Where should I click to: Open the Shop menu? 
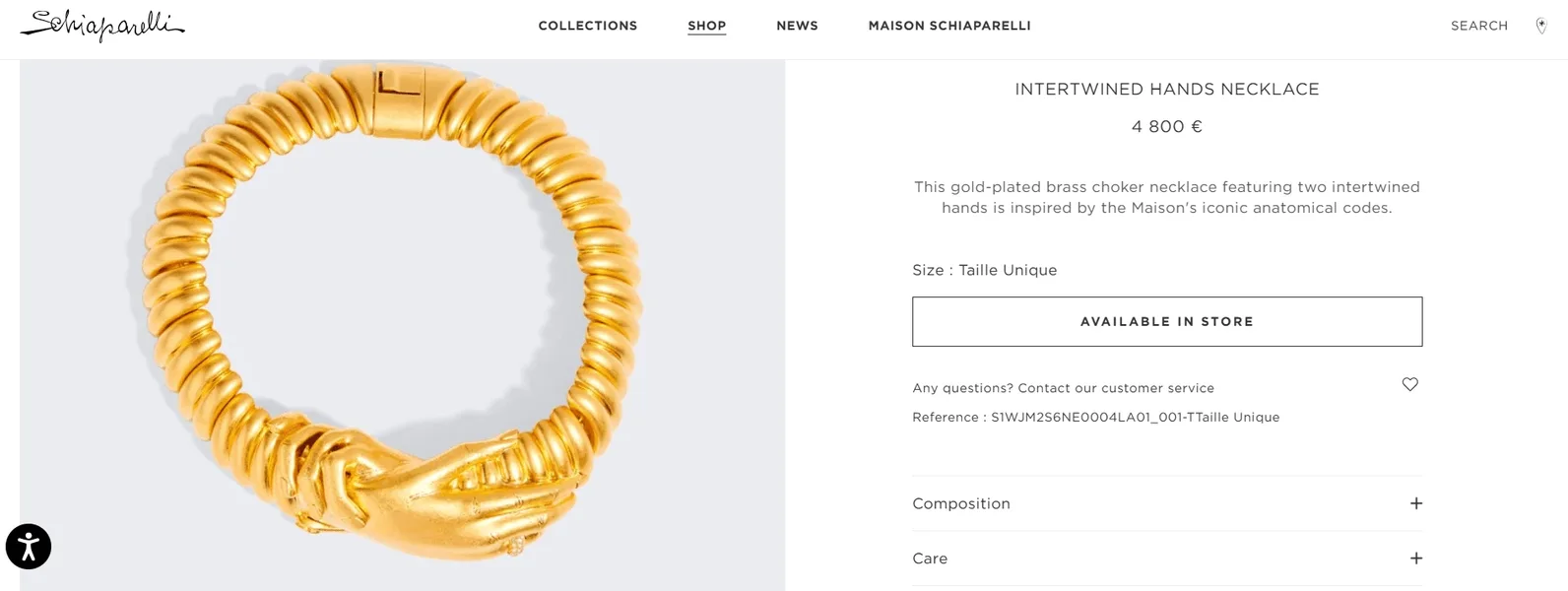point(707,26)
